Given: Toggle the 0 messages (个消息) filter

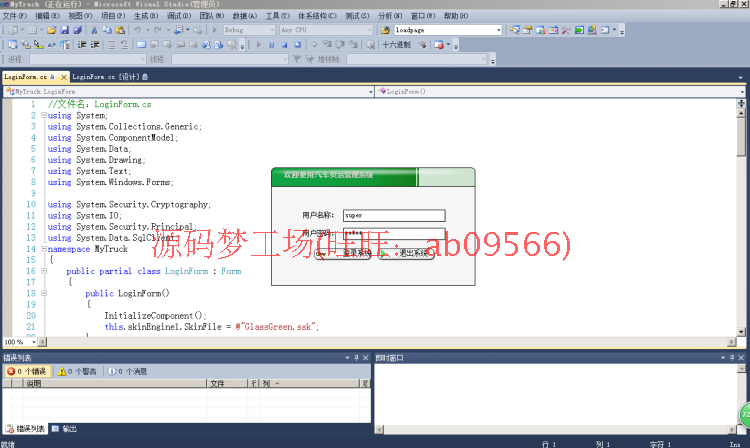Looking at the screenshot, I should pyautogui.click(x=126, y=371).
